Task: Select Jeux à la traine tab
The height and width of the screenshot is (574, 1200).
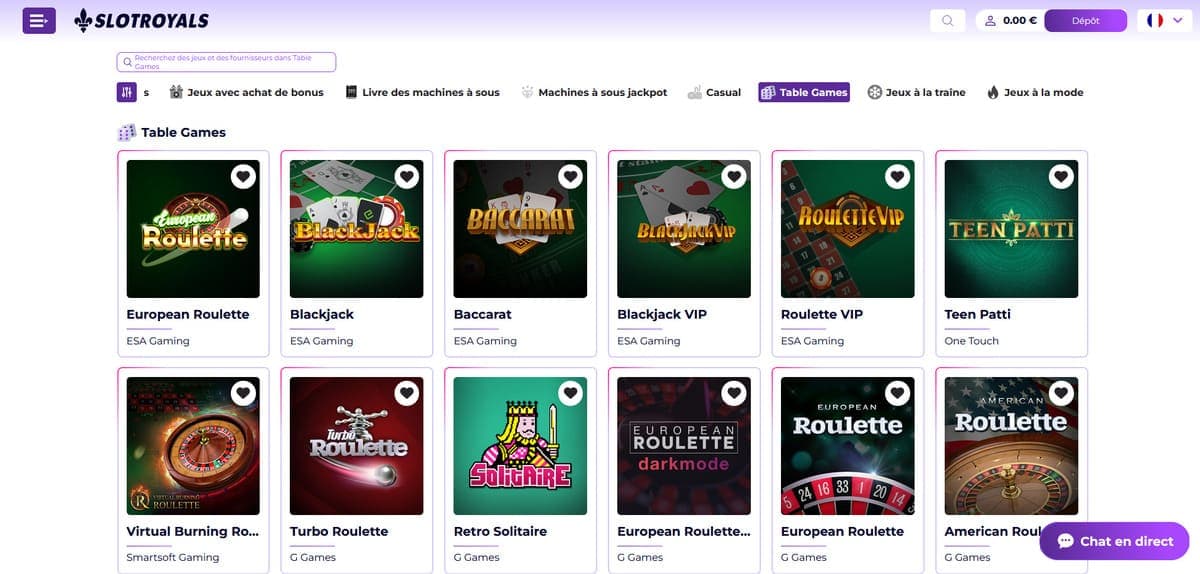Action: tap(916, 92)
